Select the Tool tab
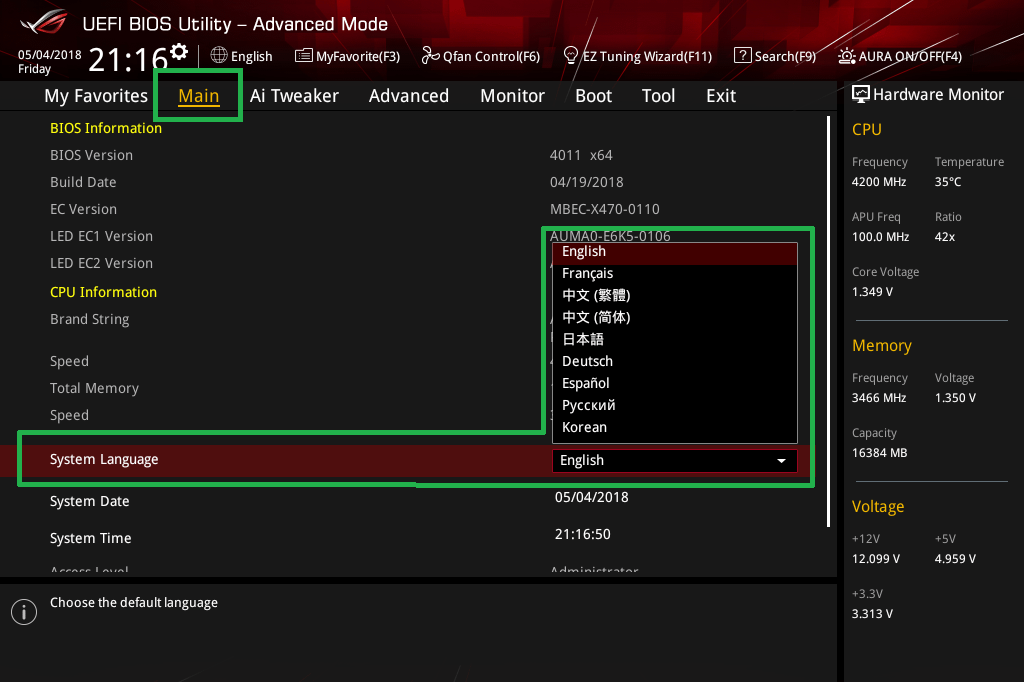The width and height of the screenshot is (1024, 682). [658, 96]
